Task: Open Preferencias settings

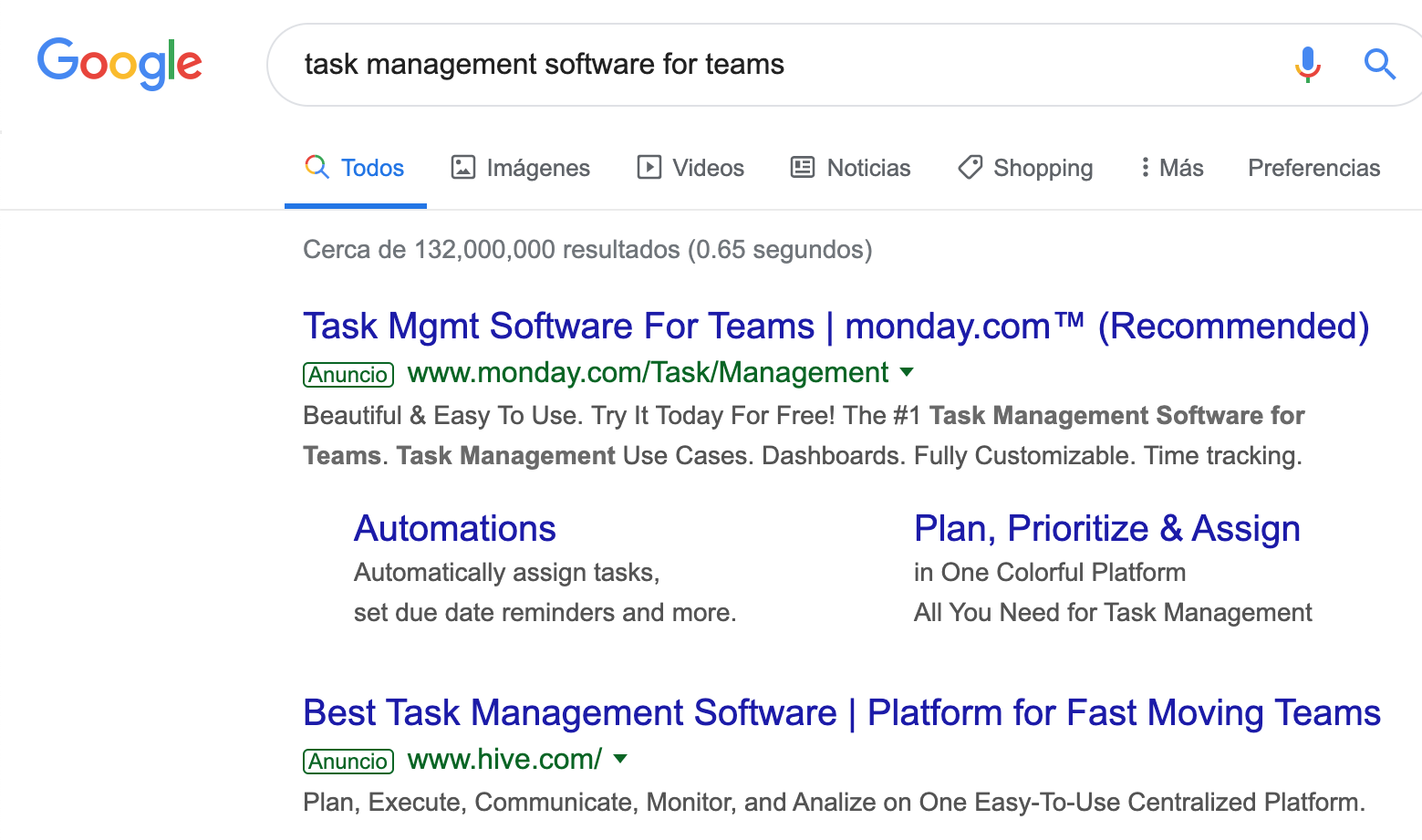Action: (x=1313, y=168)
